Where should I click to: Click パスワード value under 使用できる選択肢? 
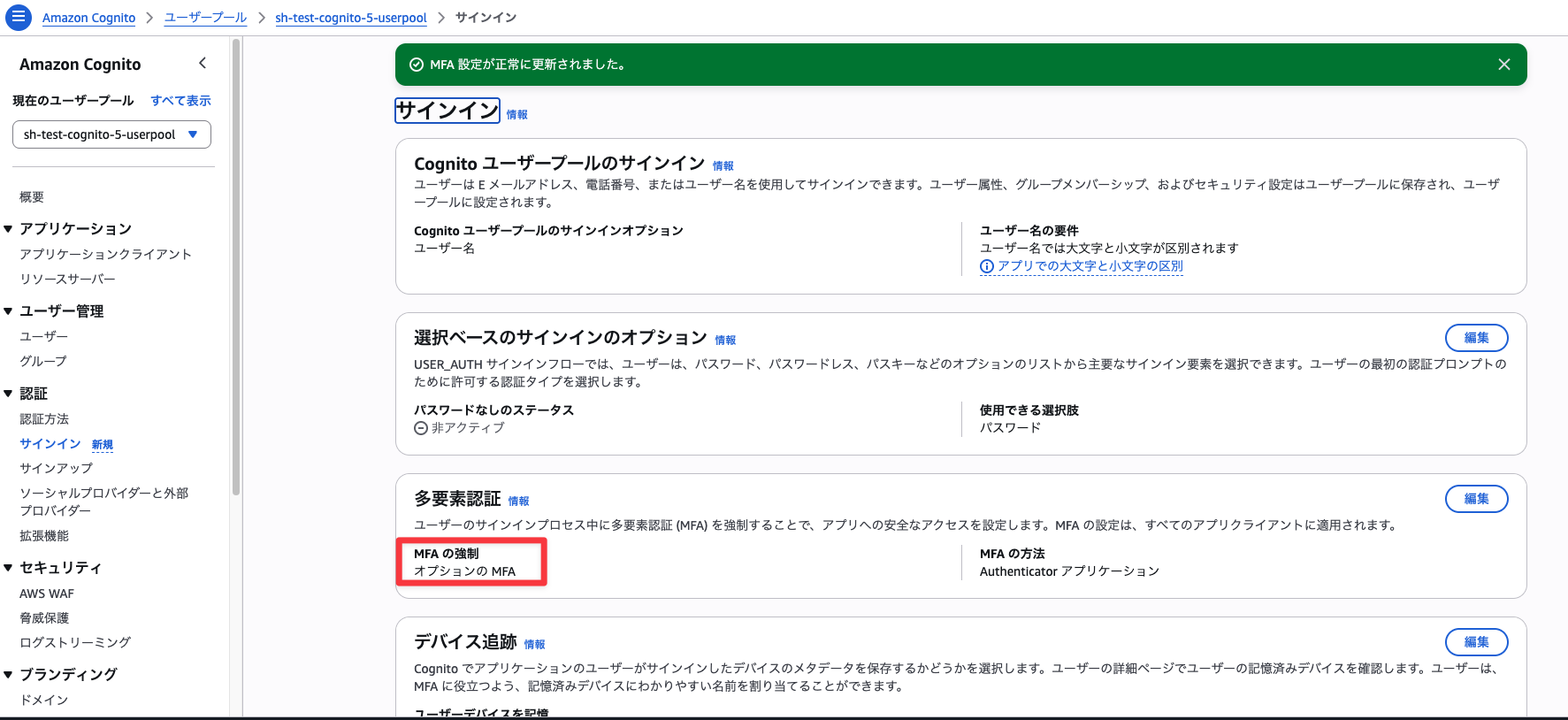click(1010, 428)
